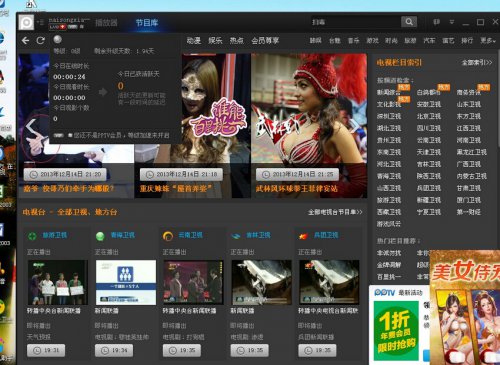Open the 动漫 category menu
The height and width of the screenshot is (365, 500).
click(193, 41)
